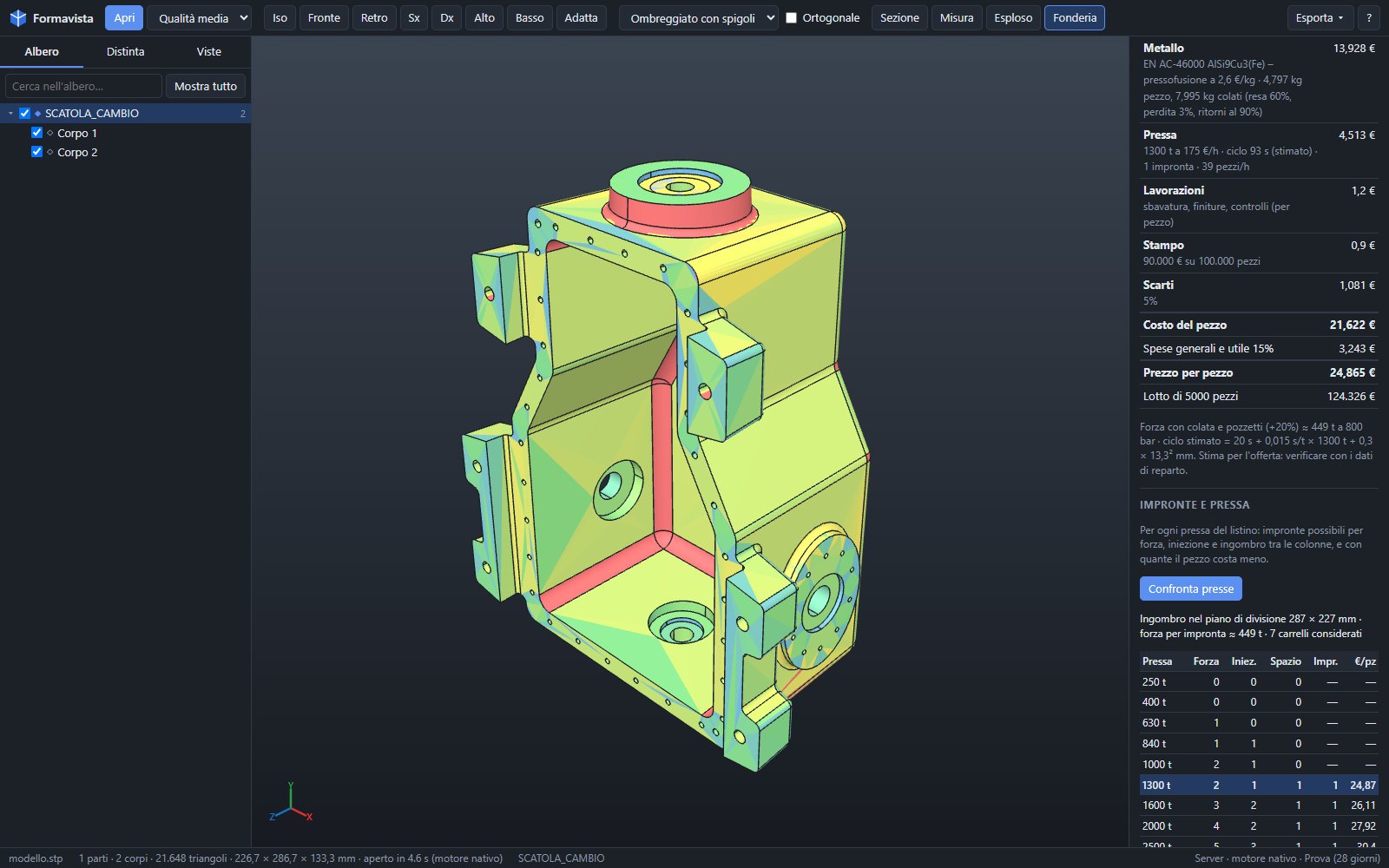This screenshot has height=868, width=1389.
Task: Click the XYZ axis orientation gizmo
Action: click(291, 803)
